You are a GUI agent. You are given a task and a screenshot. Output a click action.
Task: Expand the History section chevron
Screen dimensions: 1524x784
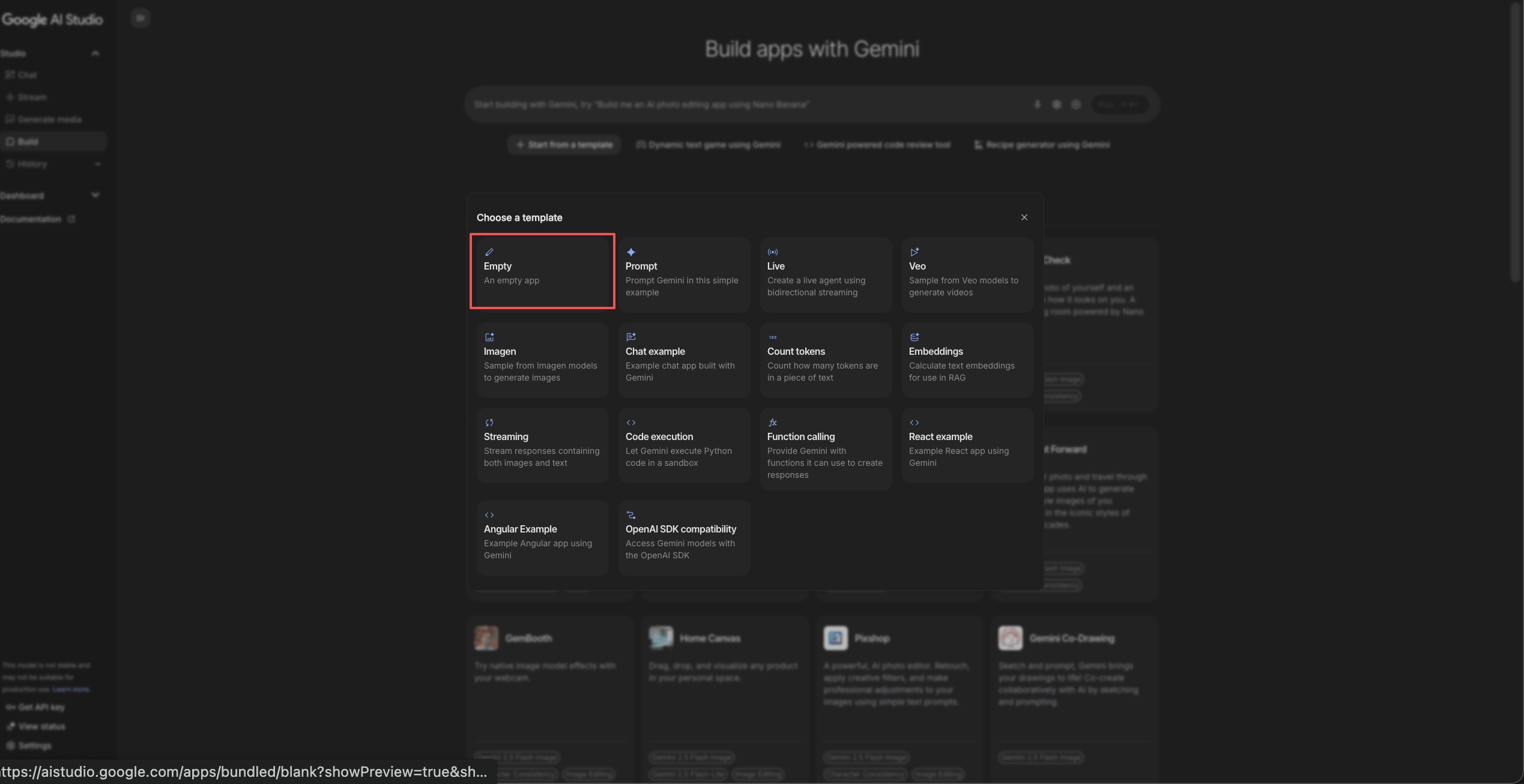pos(97,164)
